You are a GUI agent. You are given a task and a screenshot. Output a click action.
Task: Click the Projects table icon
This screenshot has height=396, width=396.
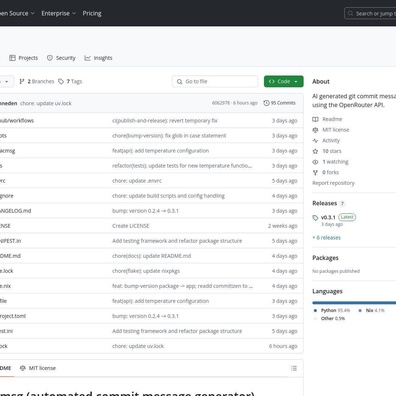(x=12, y=58)
